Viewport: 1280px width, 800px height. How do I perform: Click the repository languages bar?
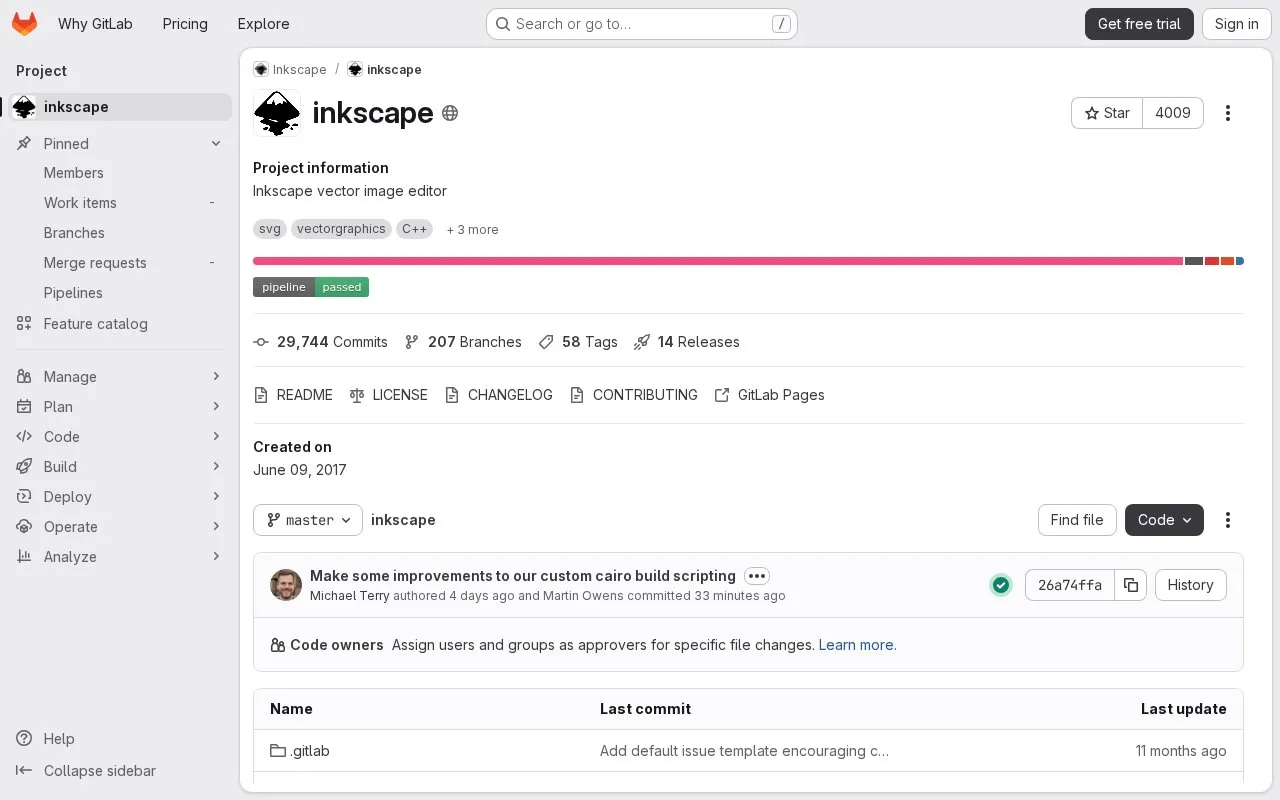pos(748,261)
